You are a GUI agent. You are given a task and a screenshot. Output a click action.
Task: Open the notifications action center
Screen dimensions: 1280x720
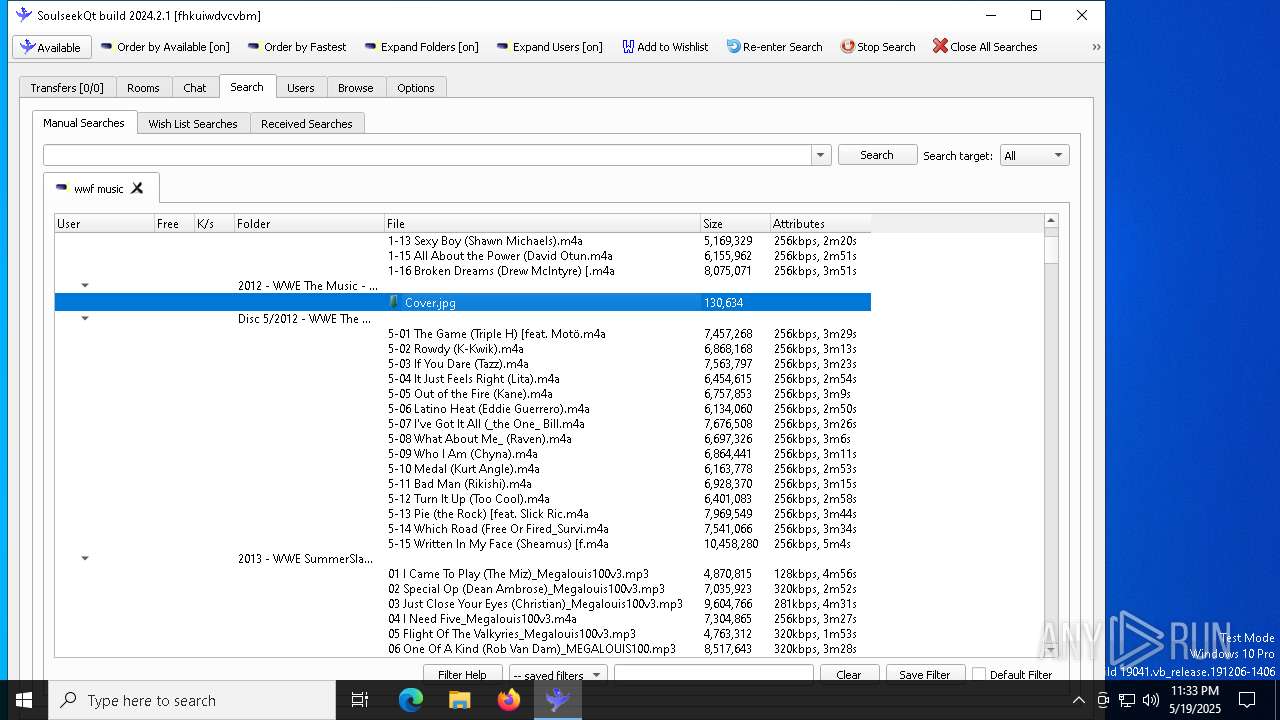(x=1247, y=700)
